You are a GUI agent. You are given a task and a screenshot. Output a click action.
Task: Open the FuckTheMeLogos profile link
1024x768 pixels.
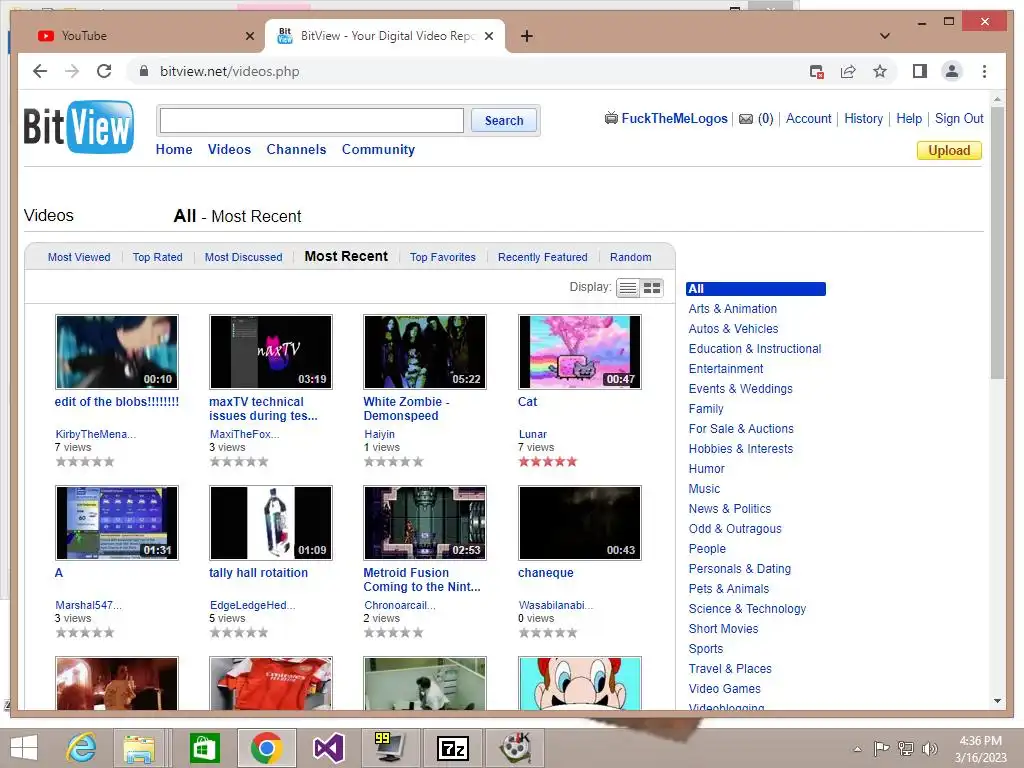point(674,119)
